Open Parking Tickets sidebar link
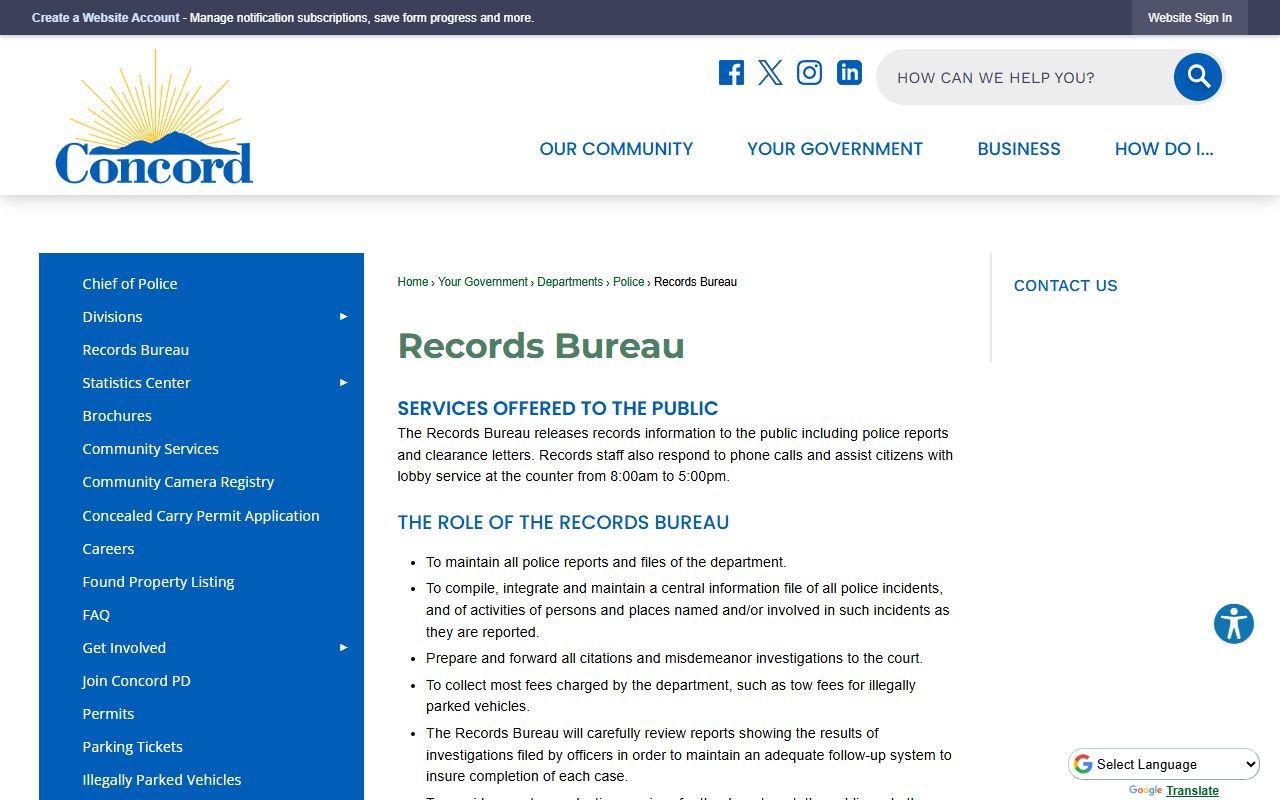 point(132,747)
